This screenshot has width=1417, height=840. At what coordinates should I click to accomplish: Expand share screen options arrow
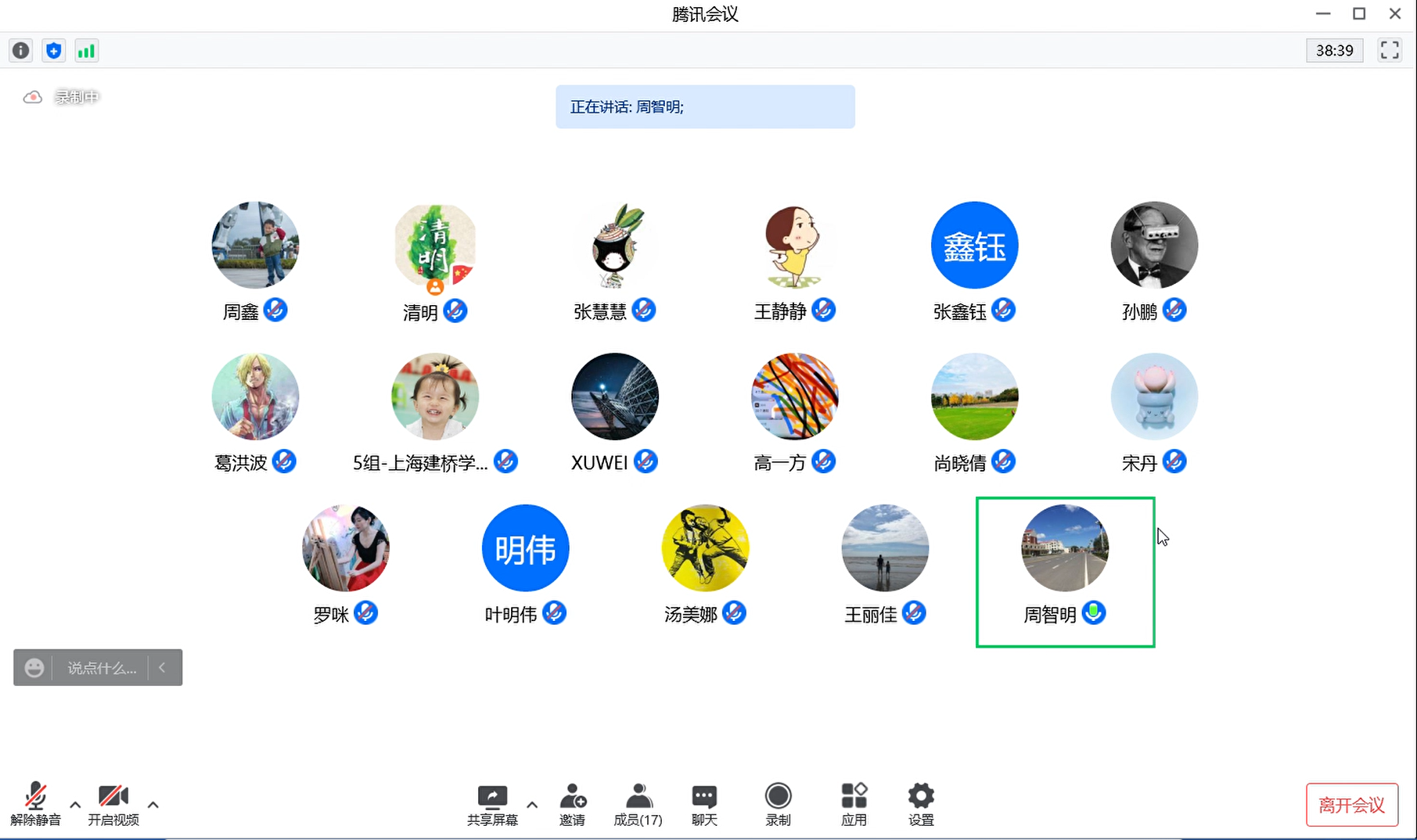coord(532,804)
